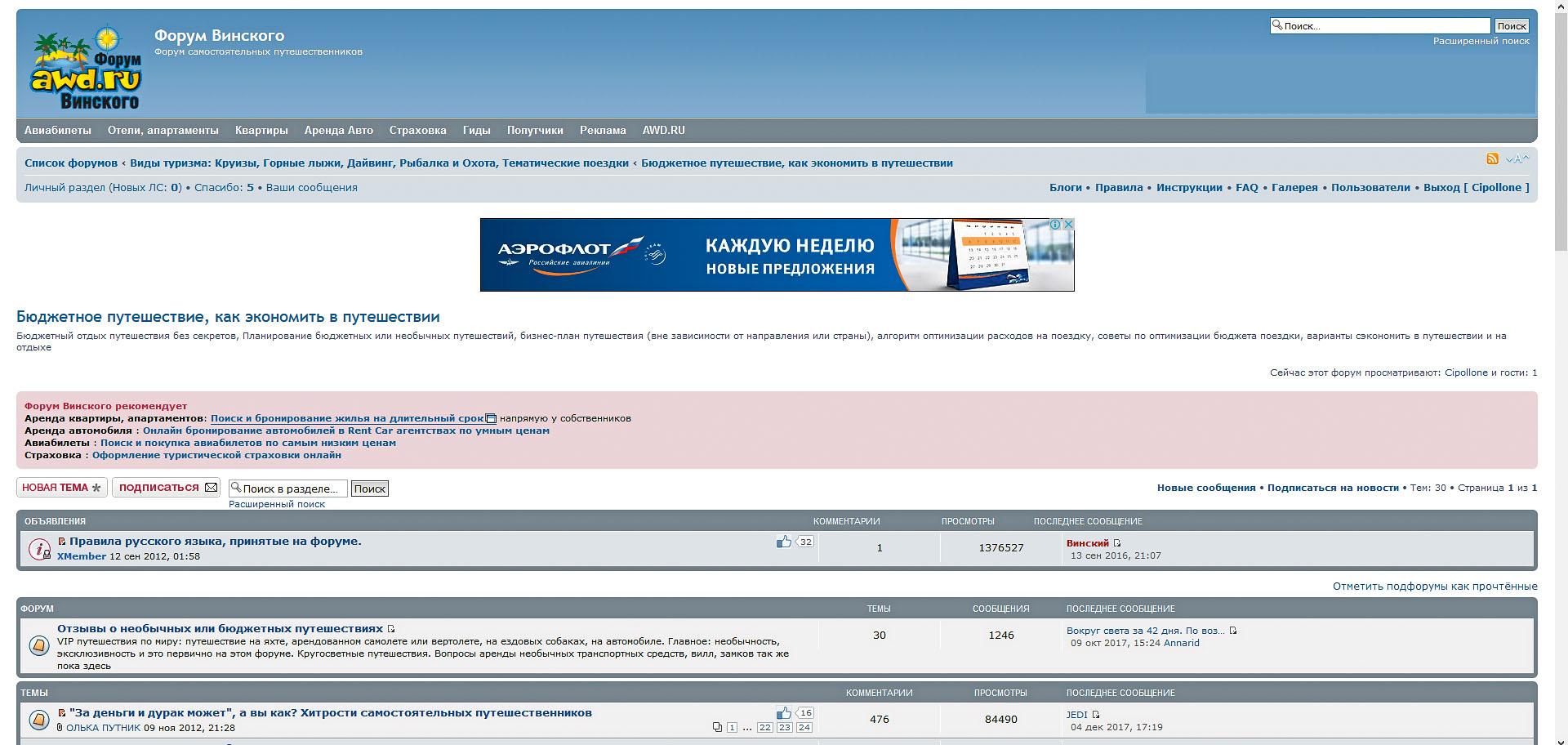Screen dimensions: 1568x745
Task: Select Страховка menu item
Action: coord(417,131)
